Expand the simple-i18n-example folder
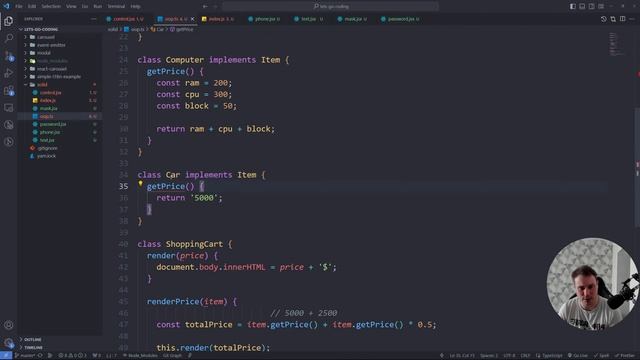Screen dimensions: 640x360 [x=59, y=77]
